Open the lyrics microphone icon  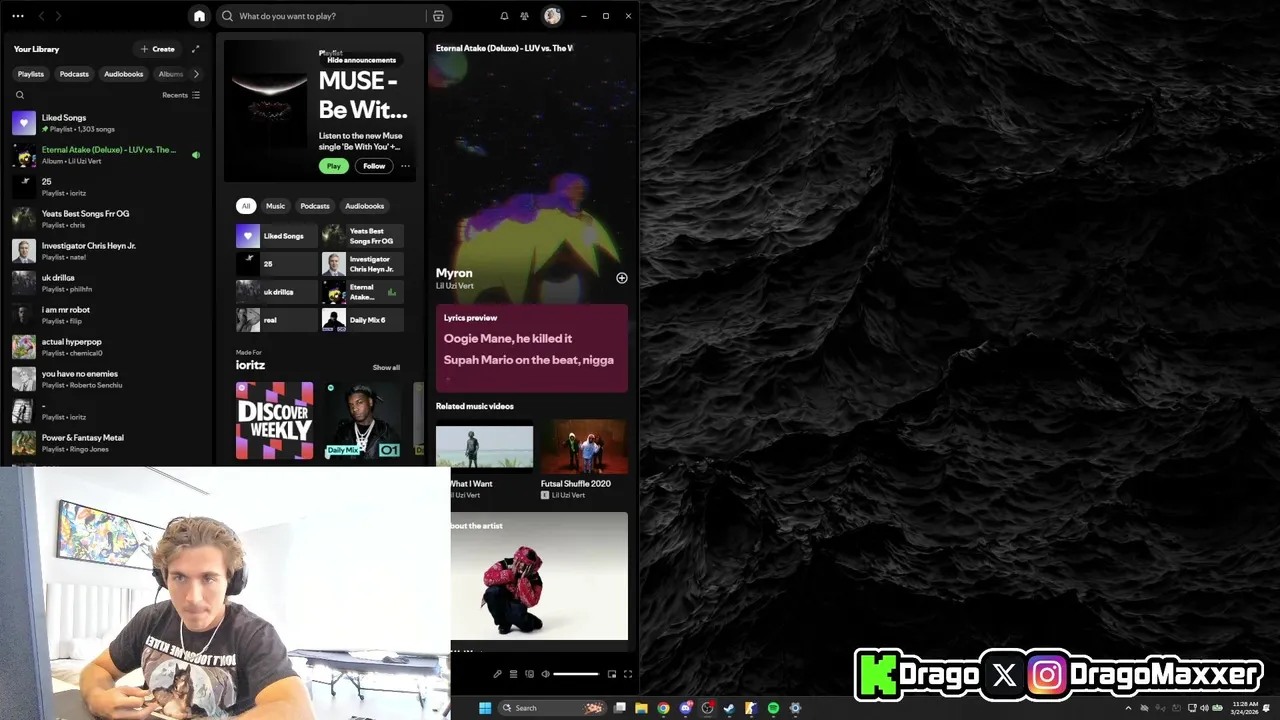[x=497, y=674]
